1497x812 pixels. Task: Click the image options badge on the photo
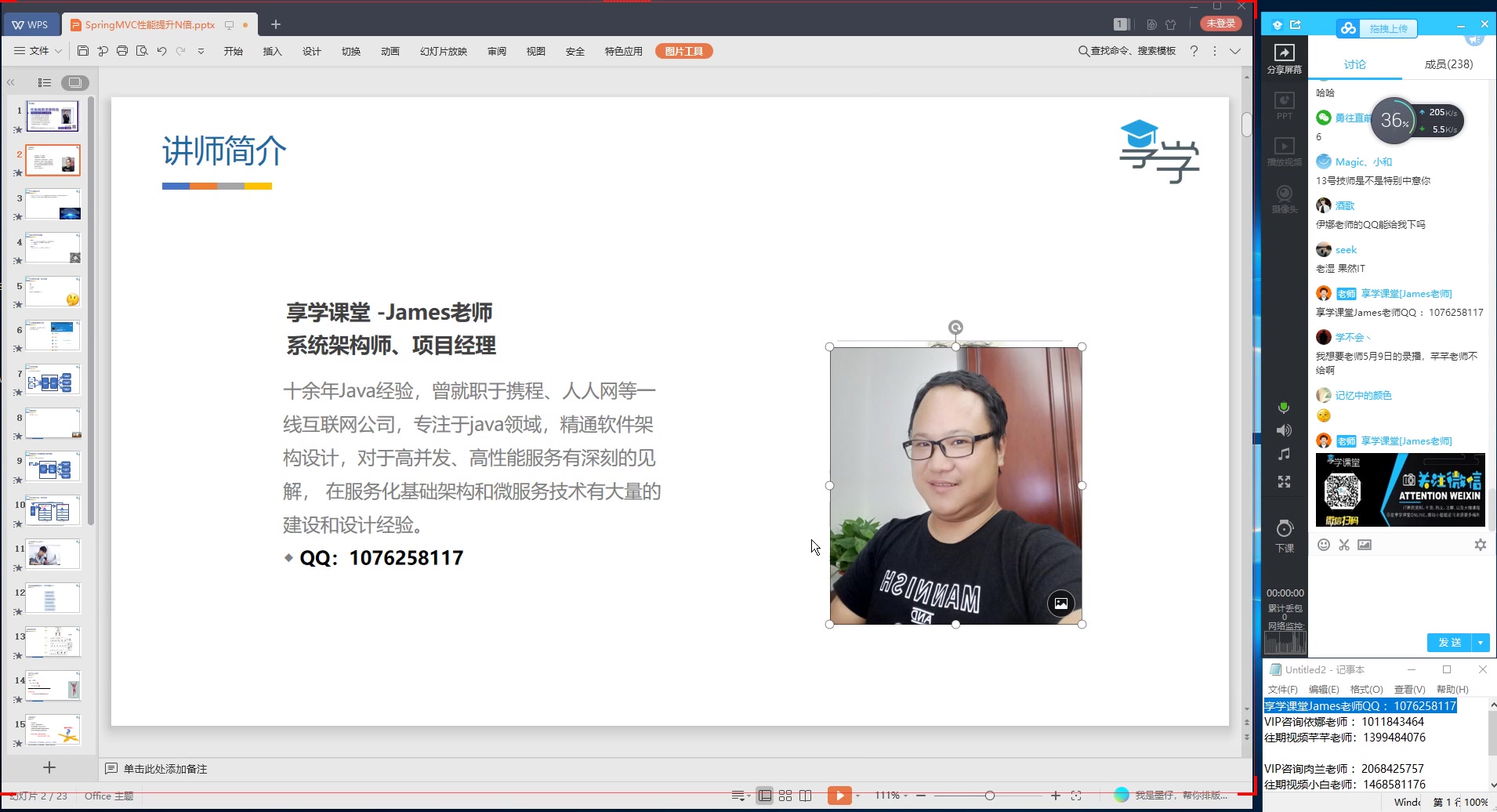pos(1060,604)
